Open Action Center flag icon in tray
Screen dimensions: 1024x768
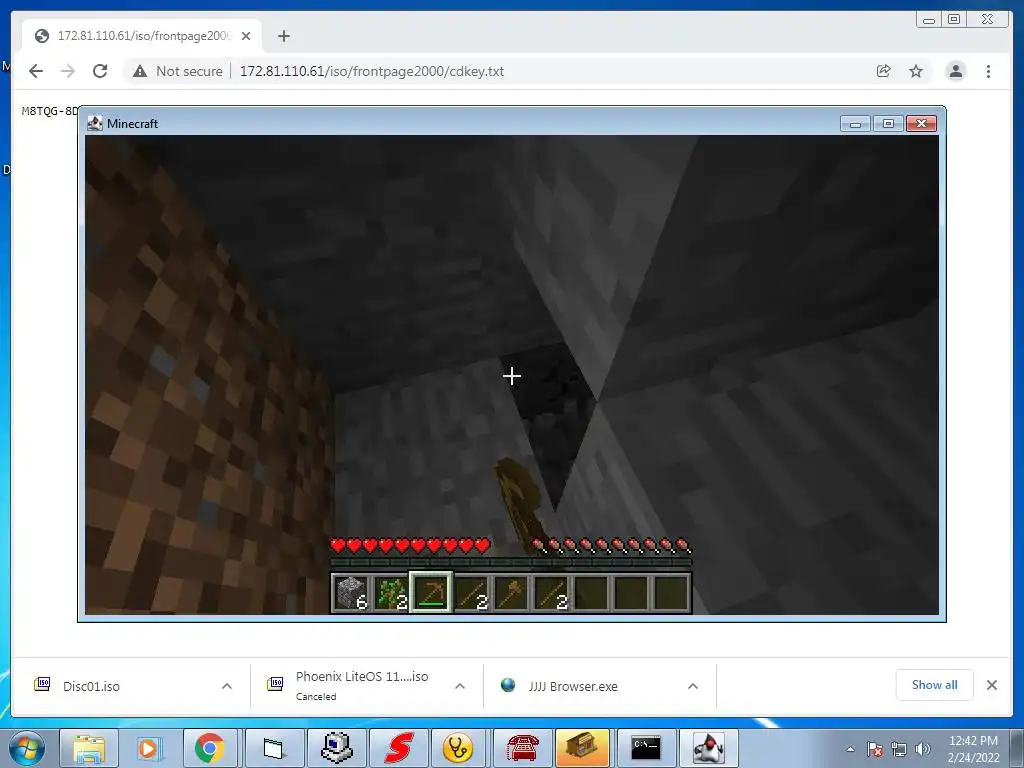[x=875, y=749]
